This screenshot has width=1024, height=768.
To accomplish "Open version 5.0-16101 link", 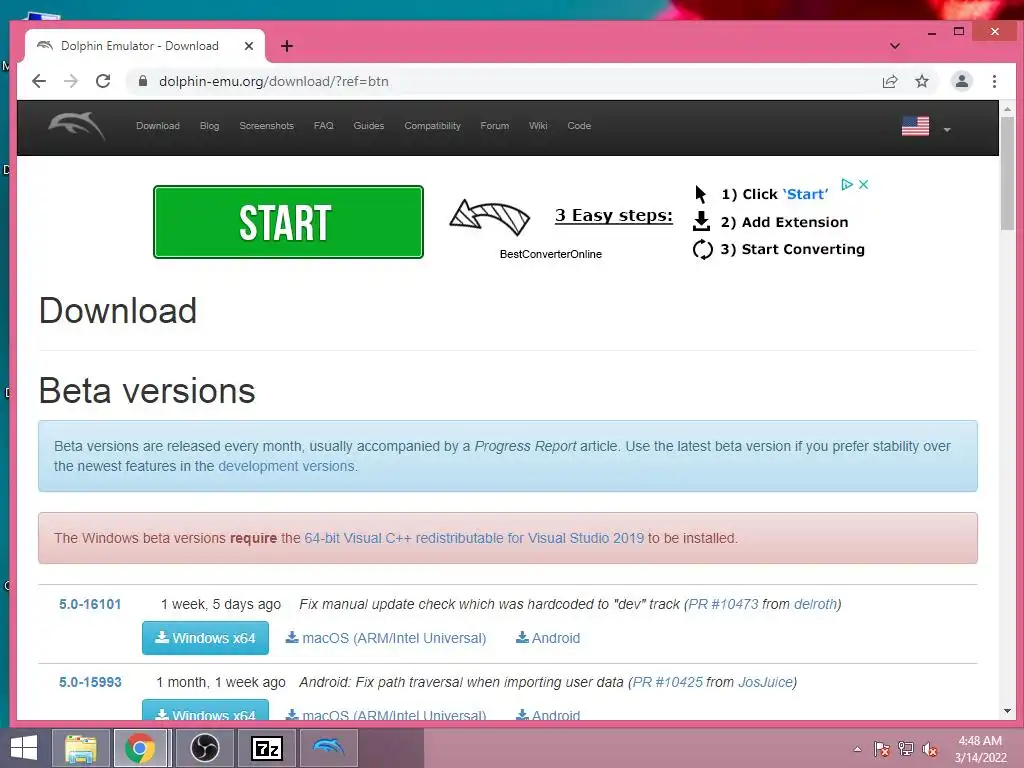I will pyautogui.click(x=90, y=604).
